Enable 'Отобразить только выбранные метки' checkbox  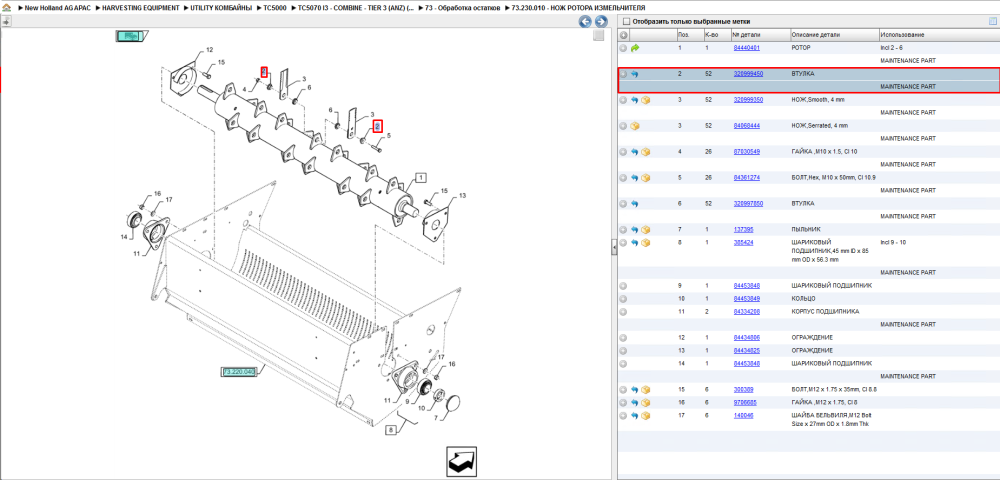(x=626, y=21)
